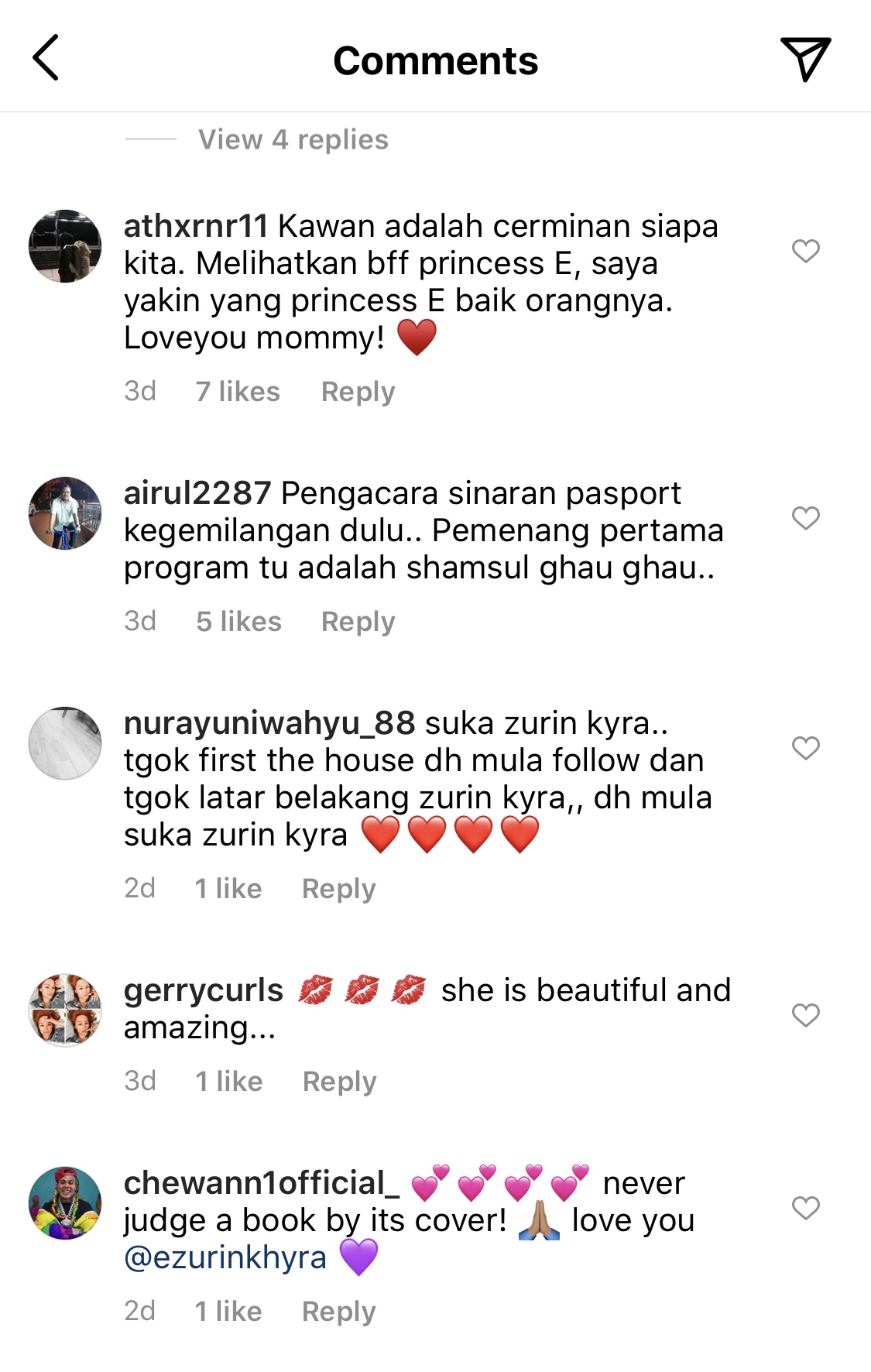Tap heart icon on gerrycurls comment
Image resolution: width=871 pixels, height=1372 pixels.
click(x=805, y=1014)
